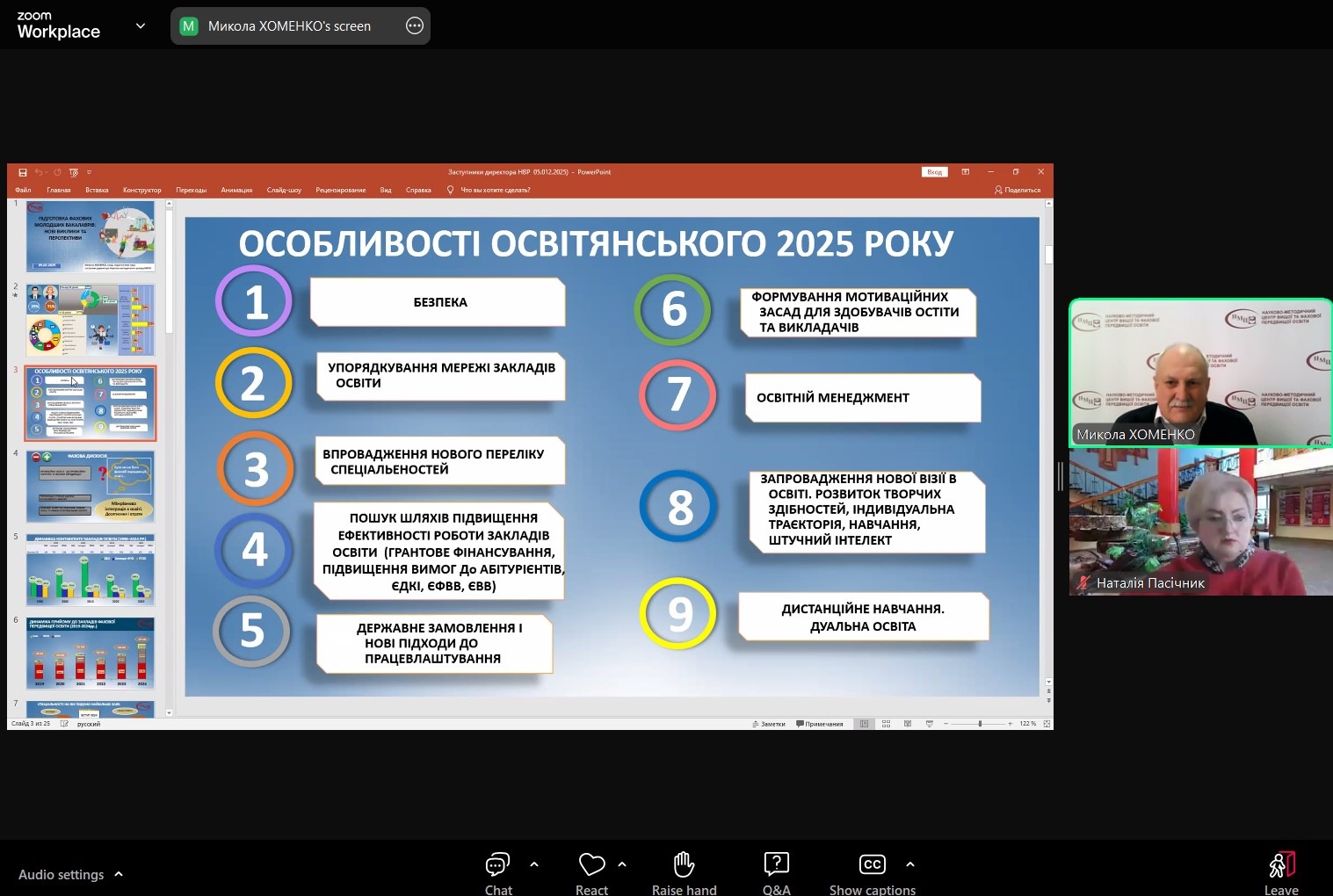The height and width of the screenshot is (896, 1333).
Task: Open the Zoom Chat panel
Action: coord(497,865)
